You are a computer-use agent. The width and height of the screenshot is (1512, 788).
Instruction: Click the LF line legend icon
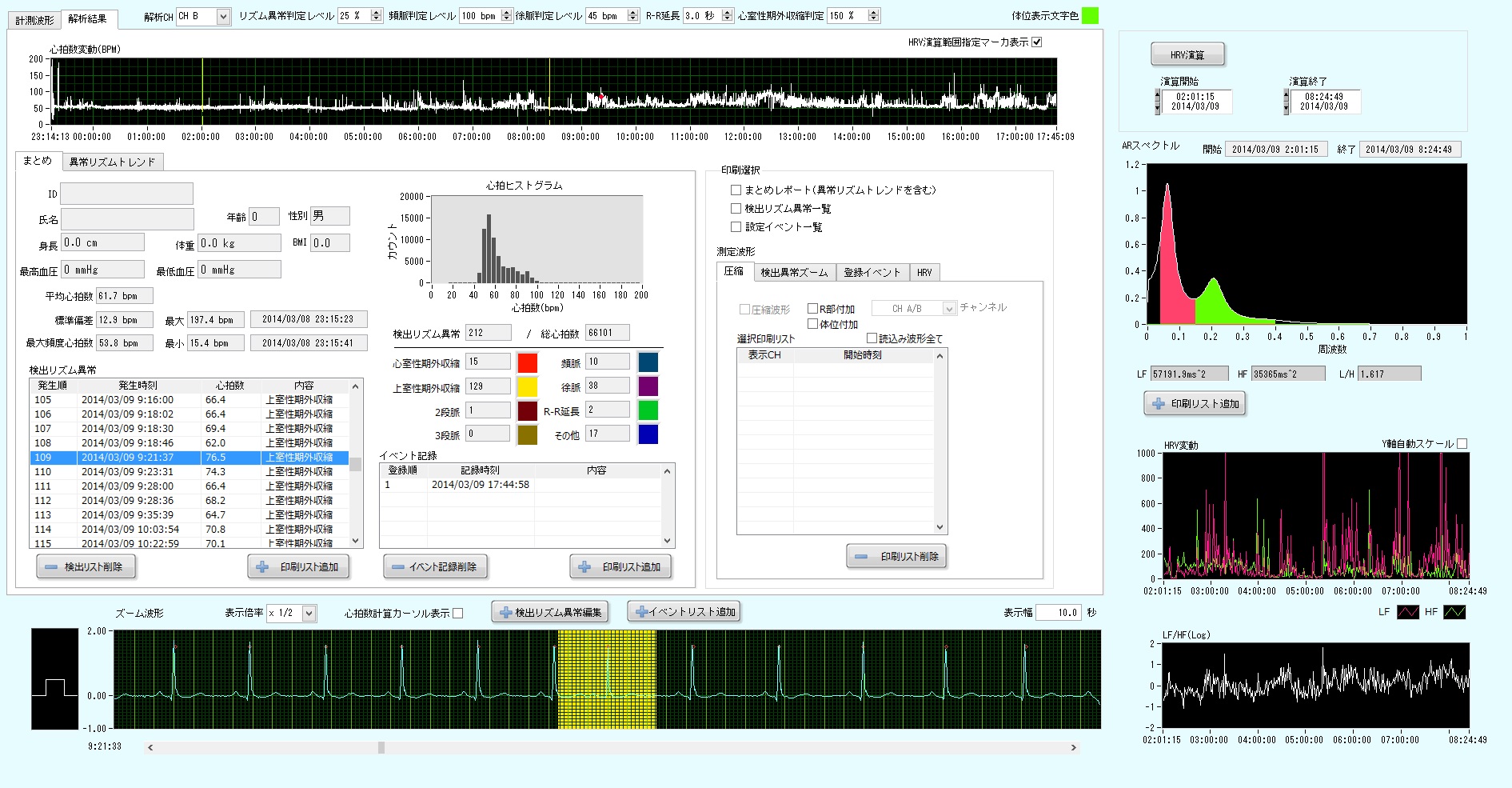1407,612
